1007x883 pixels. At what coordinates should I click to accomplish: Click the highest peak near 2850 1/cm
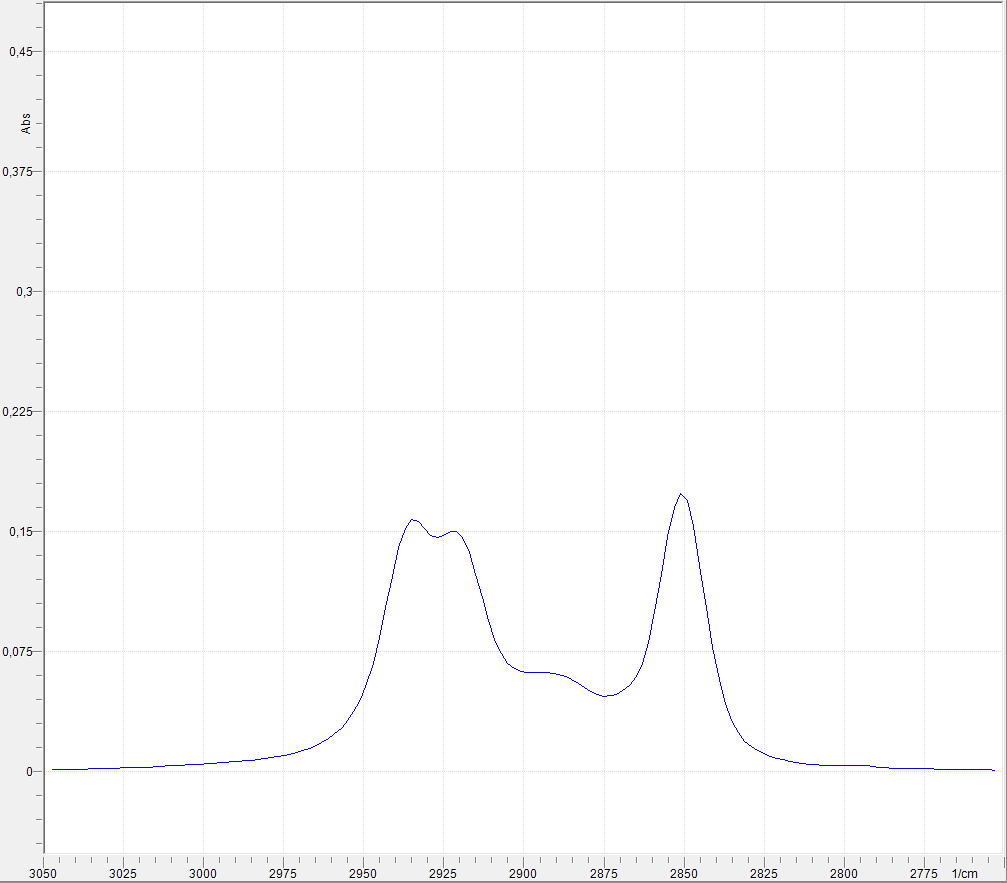(681, 494)
